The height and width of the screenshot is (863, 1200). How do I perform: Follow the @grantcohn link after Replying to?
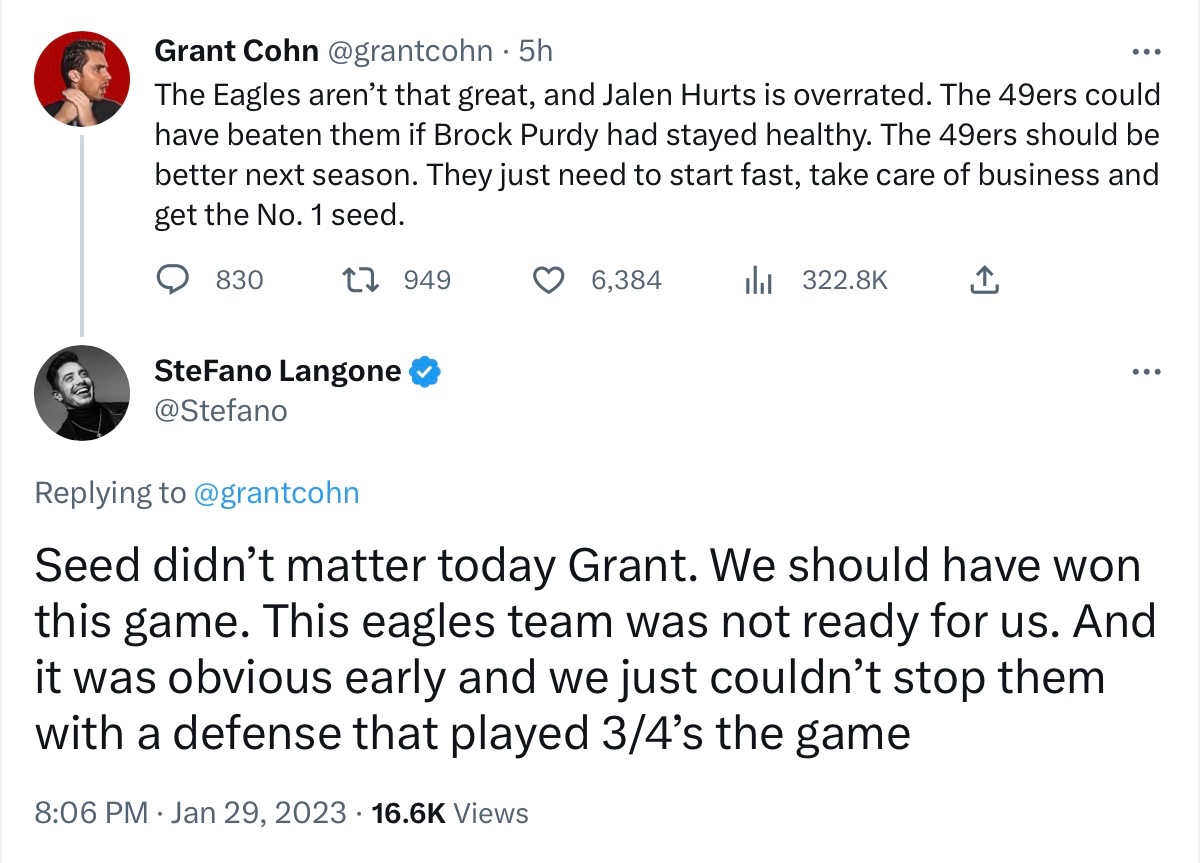[275, 492]
